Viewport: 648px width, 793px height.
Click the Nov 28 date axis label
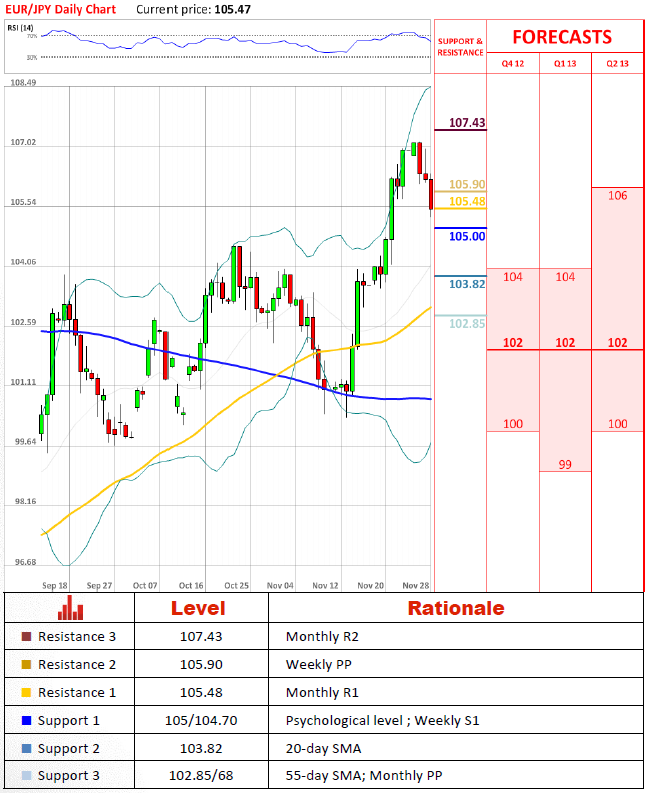tap(416, 585)
